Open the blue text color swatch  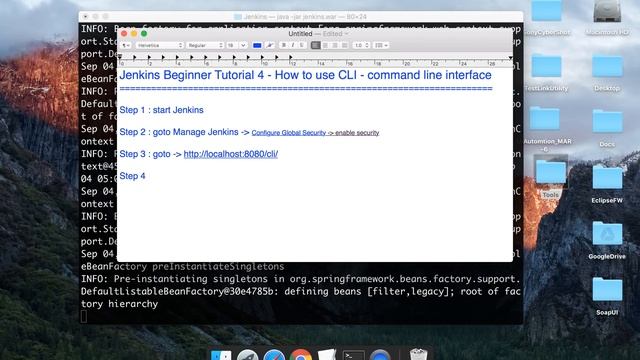(257, 45)
